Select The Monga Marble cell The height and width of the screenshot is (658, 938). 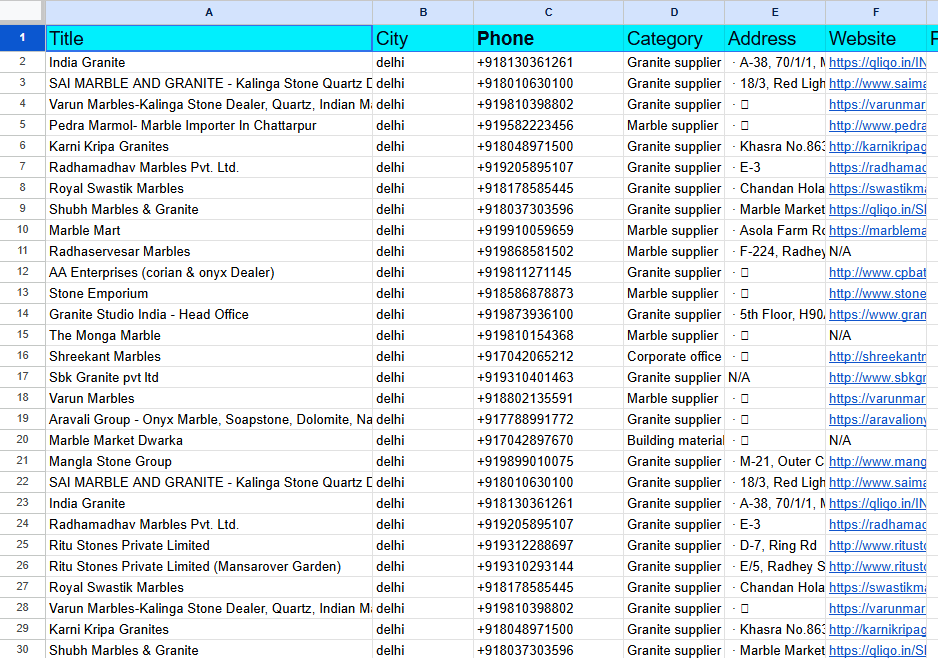coord(209,335)
